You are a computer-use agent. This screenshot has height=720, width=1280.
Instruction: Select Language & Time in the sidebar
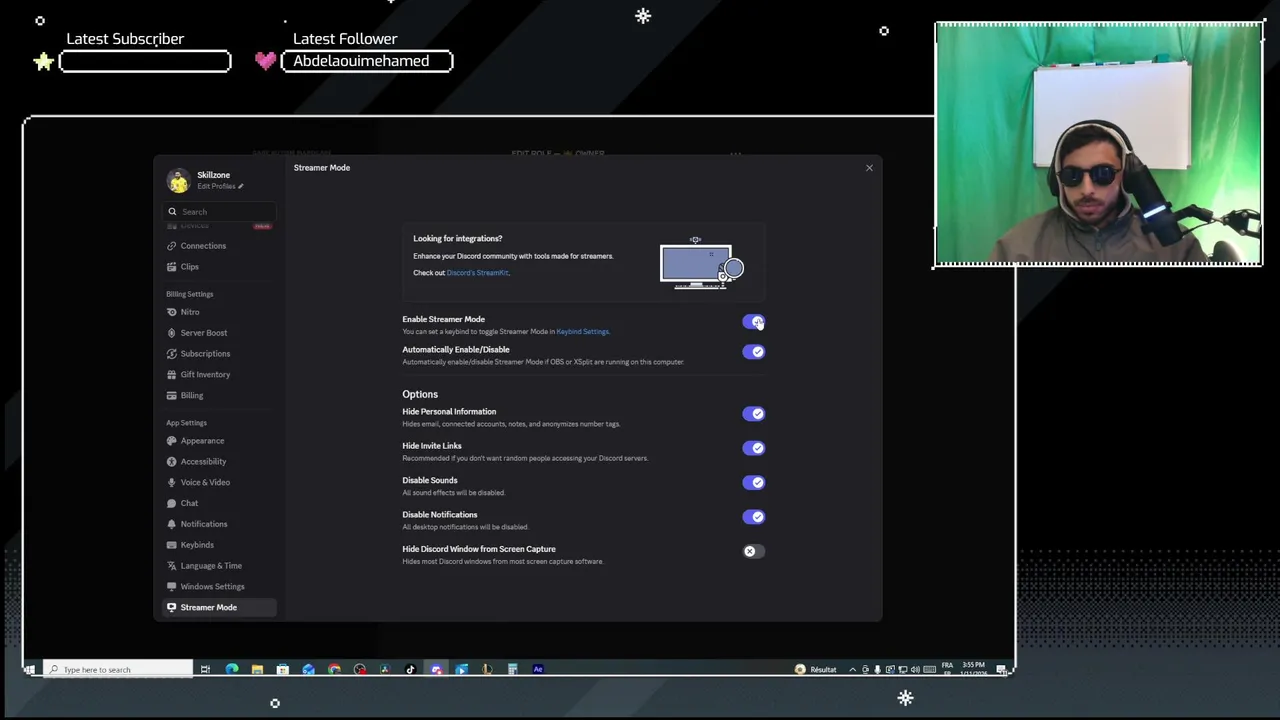point(218,566)
